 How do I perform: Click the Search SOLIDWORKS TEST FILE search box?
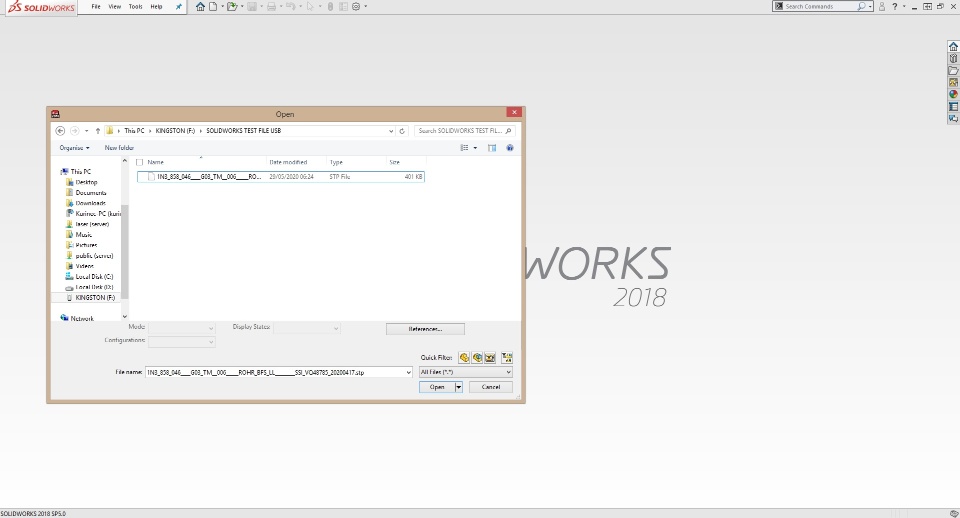click(x=464, y=131)
